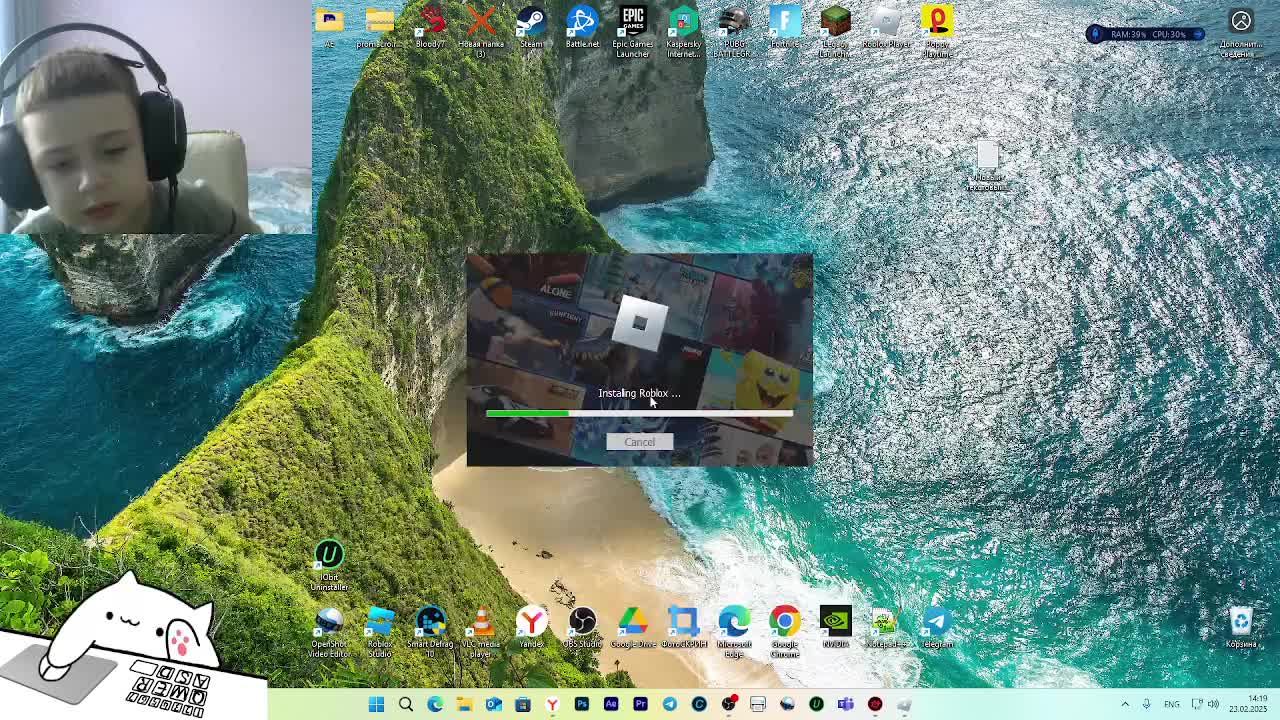Launch Battle.net from desktop

pyautogui.click(x=582, y=27)
